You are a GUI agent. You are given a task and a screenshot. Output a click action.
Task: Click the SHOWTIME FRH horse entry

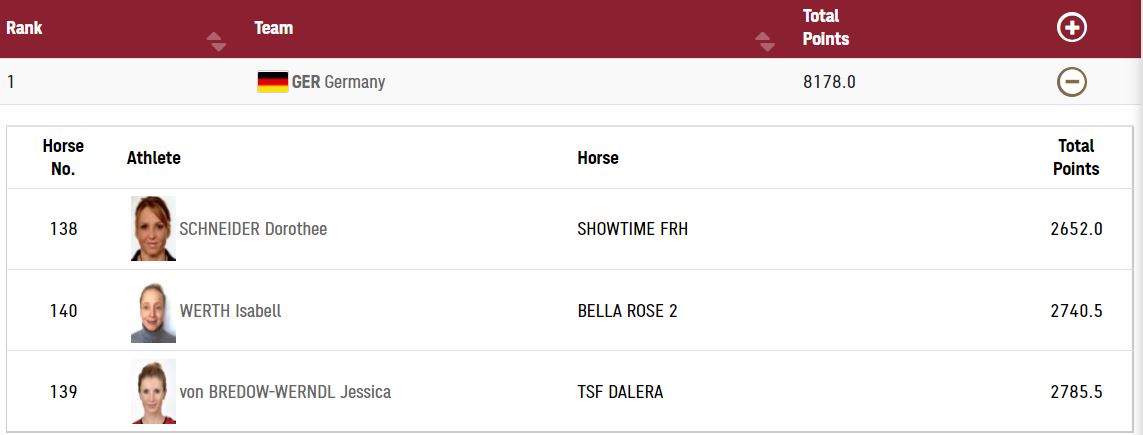(x=632, y=229)
